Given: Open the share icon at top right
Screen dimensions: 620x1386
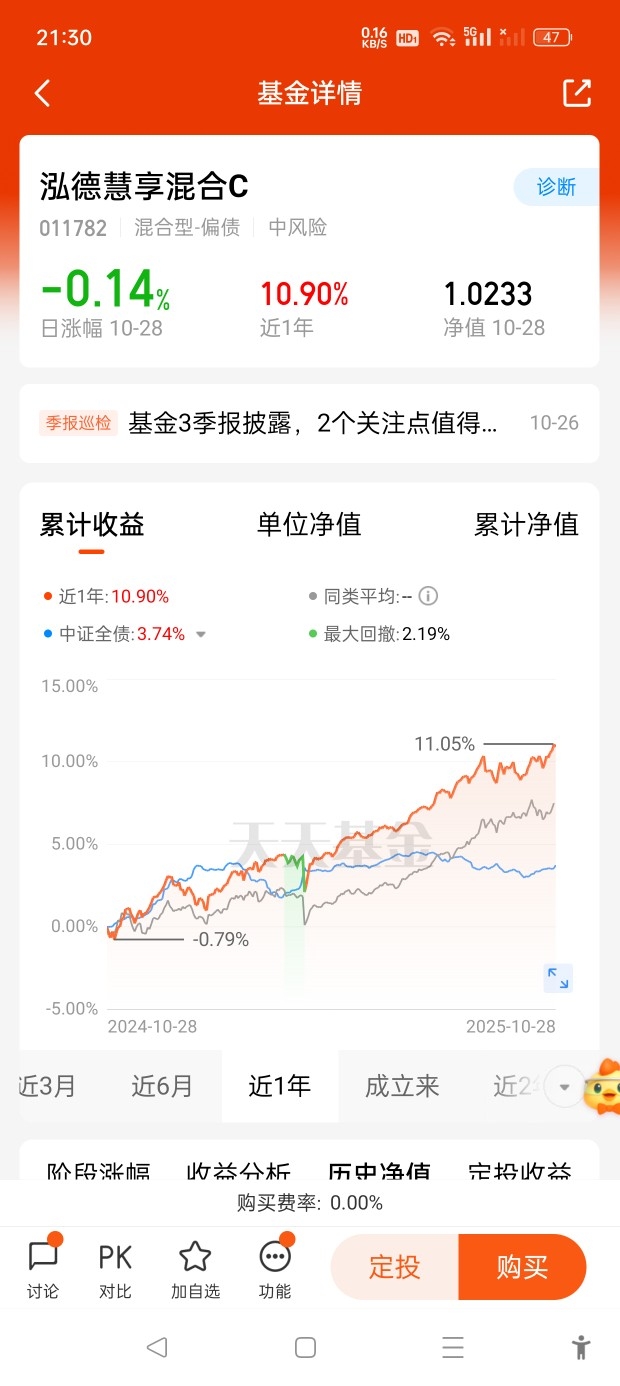Looking at the screenshot, I should click(577, 93).
